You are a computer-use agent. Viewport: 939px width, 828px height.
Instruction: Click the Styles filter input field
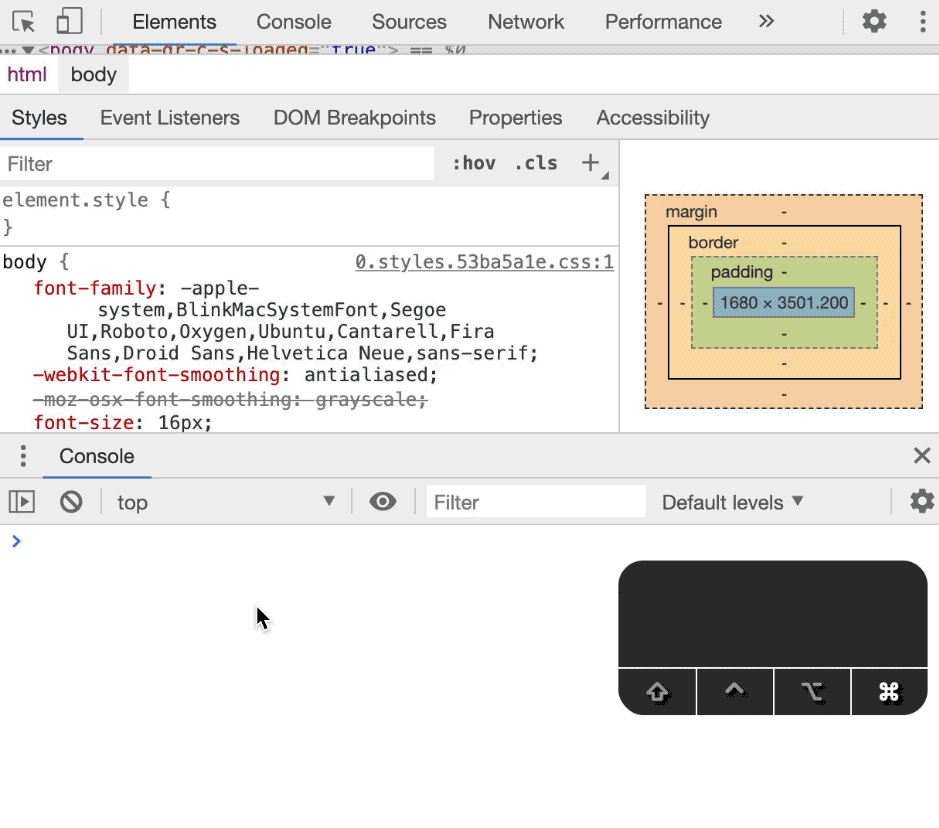point(217,164)
